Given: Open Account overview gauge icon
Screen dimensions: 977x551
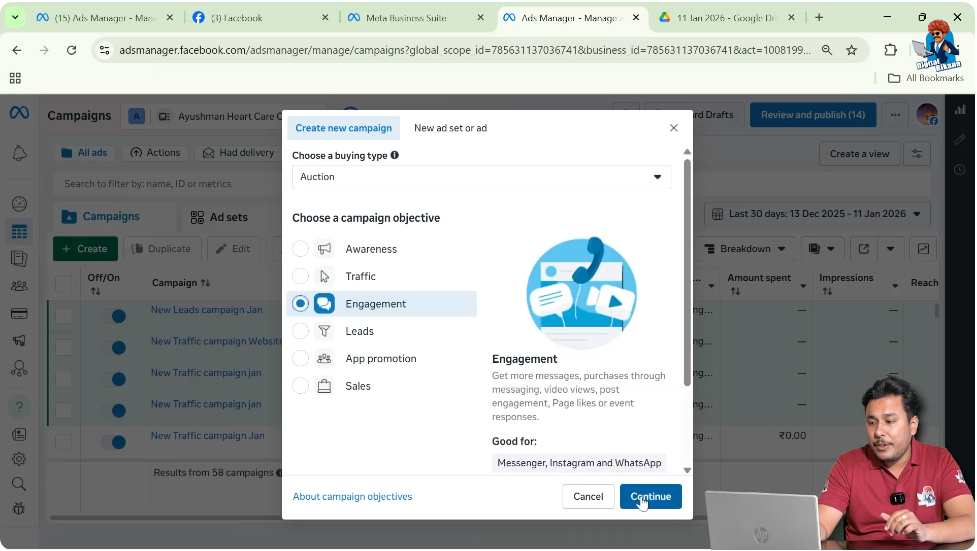Looking at the screenshot, I should click(19, 204).
